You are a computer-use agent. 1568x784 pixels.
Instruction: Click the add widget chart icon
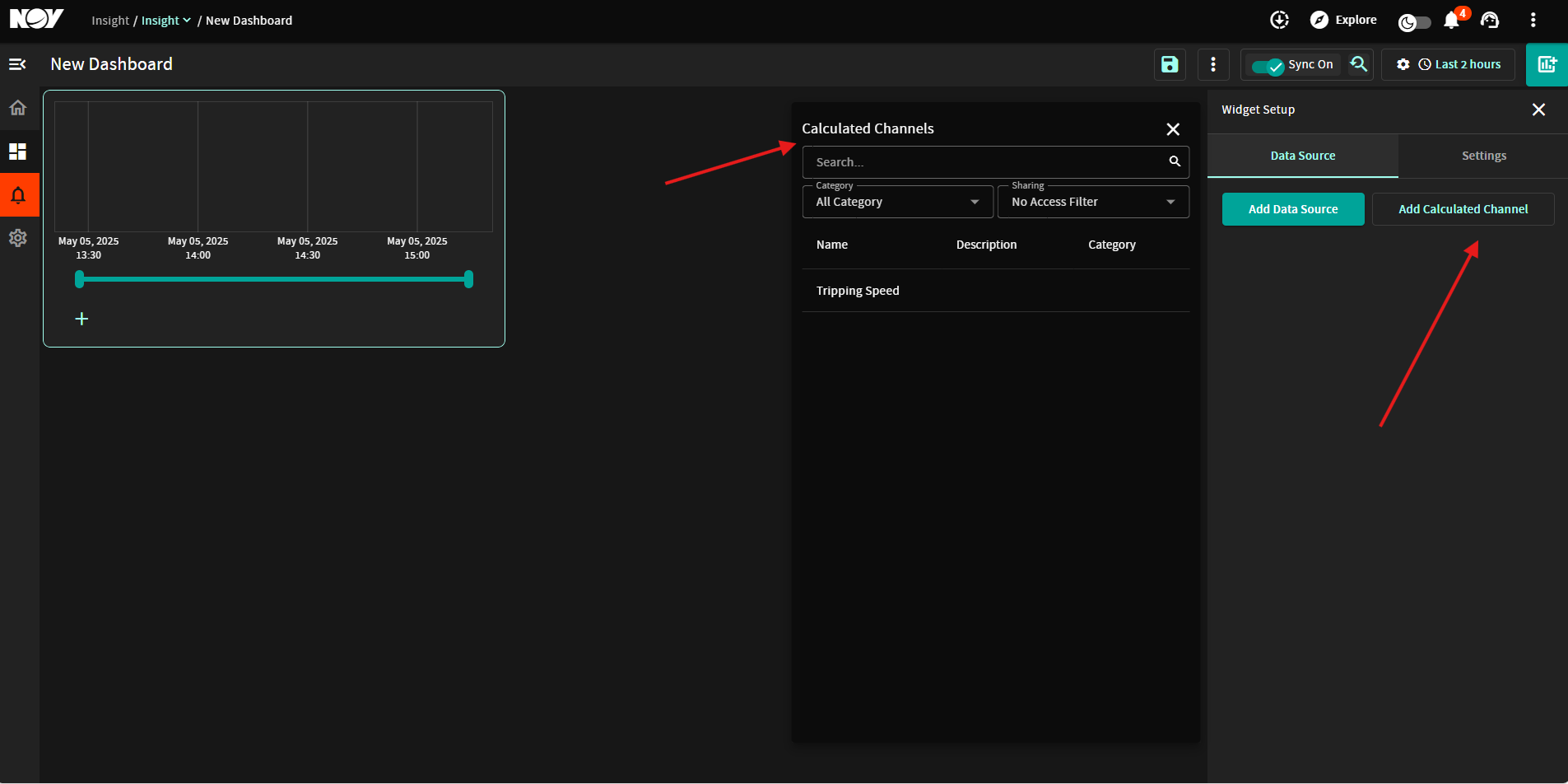[x=1547, y=64]
